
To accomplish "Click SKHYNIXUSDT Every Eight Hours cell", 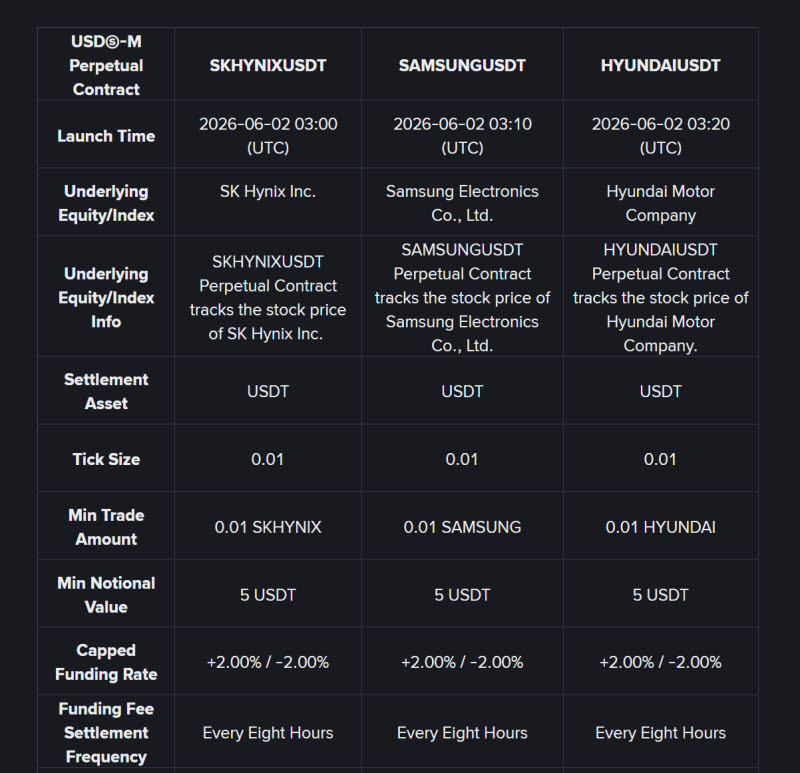I will (x=268, y=733).
